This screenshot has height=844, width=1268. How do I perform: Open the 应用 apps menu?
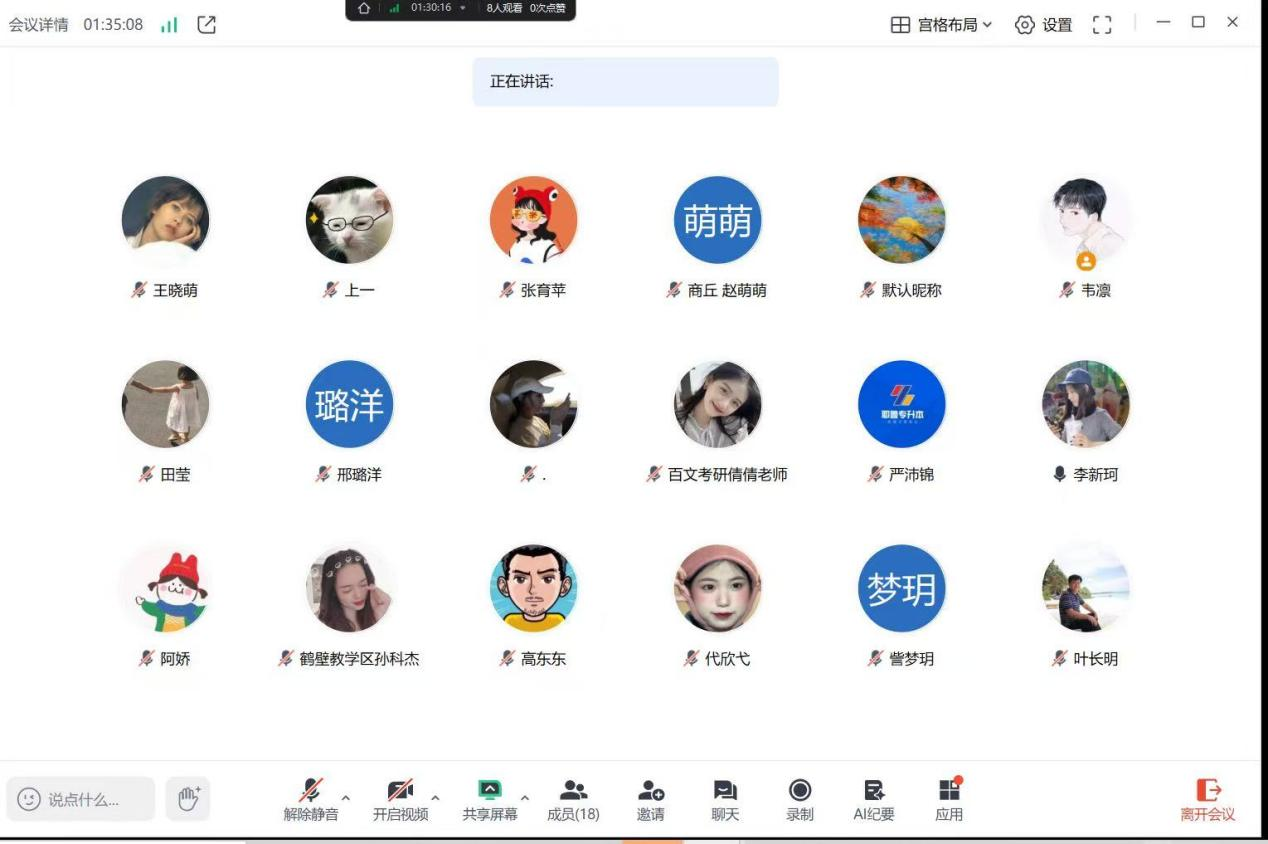[x=949, y=800]
